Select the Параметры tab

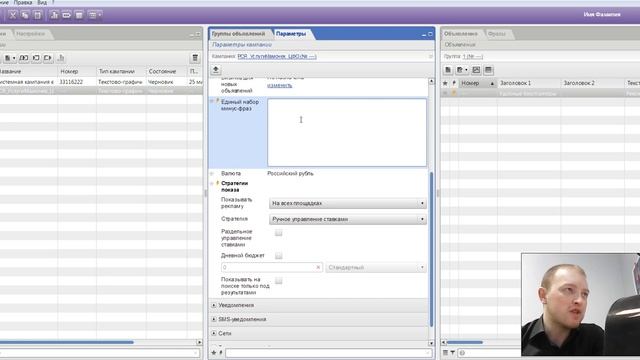291,34
